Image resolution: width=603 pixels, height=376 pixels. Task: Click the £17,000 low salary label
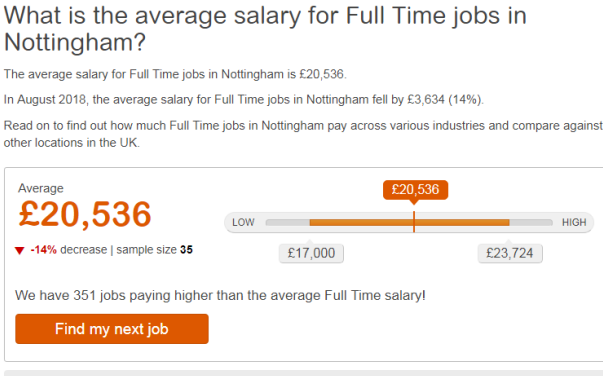311,253
